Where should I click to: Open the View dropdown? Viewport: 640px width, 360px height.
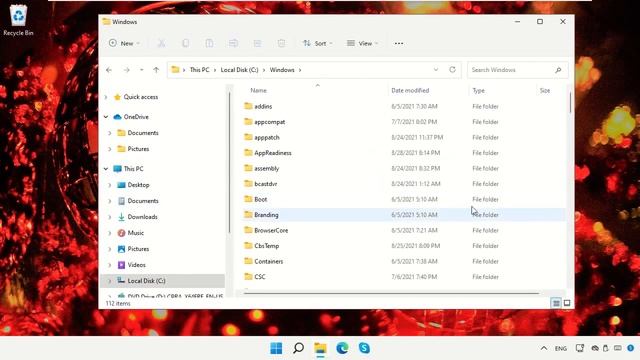click(x=362, y=43)
